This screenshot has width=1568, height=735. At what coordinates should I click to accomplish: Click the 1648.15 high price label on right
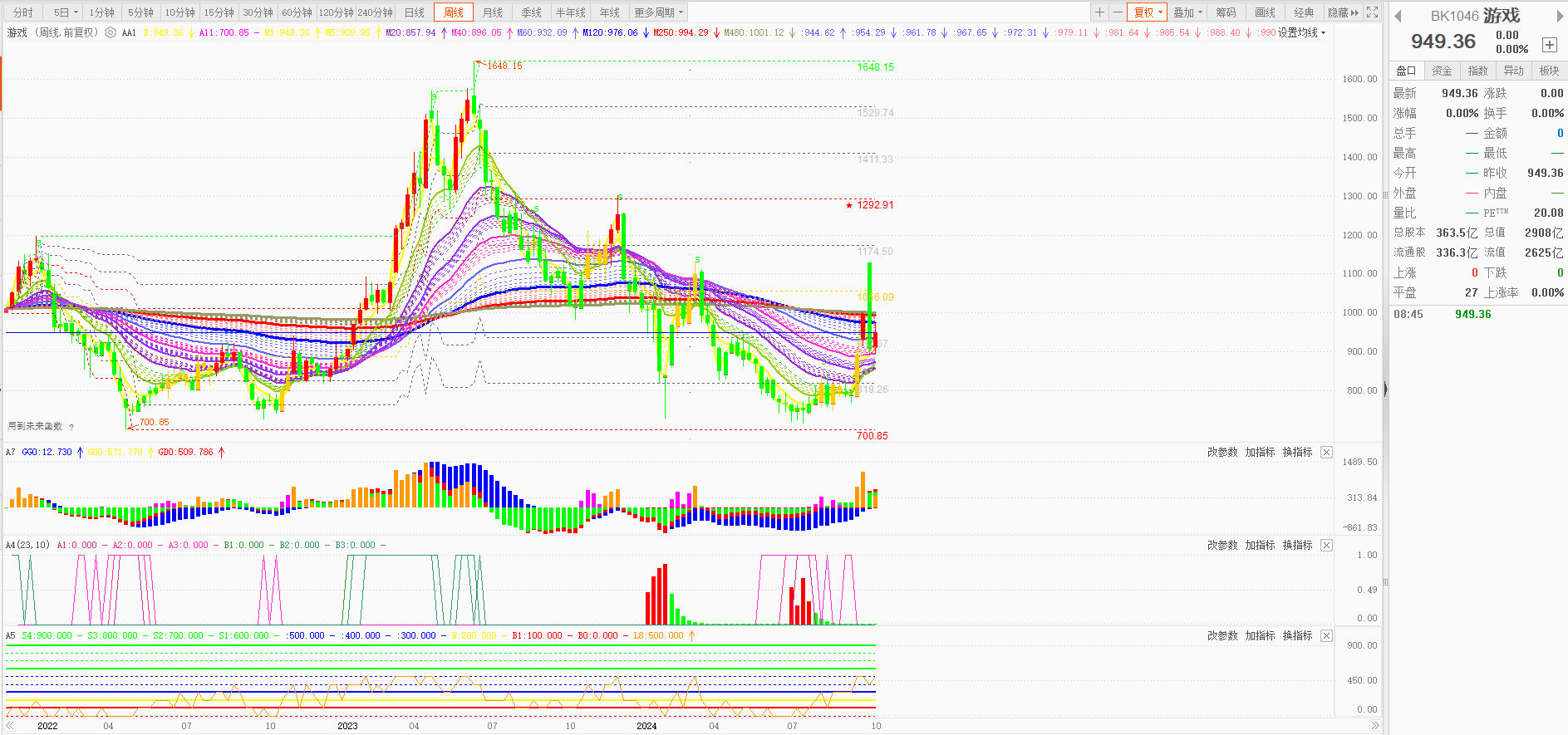click(876, 67)
